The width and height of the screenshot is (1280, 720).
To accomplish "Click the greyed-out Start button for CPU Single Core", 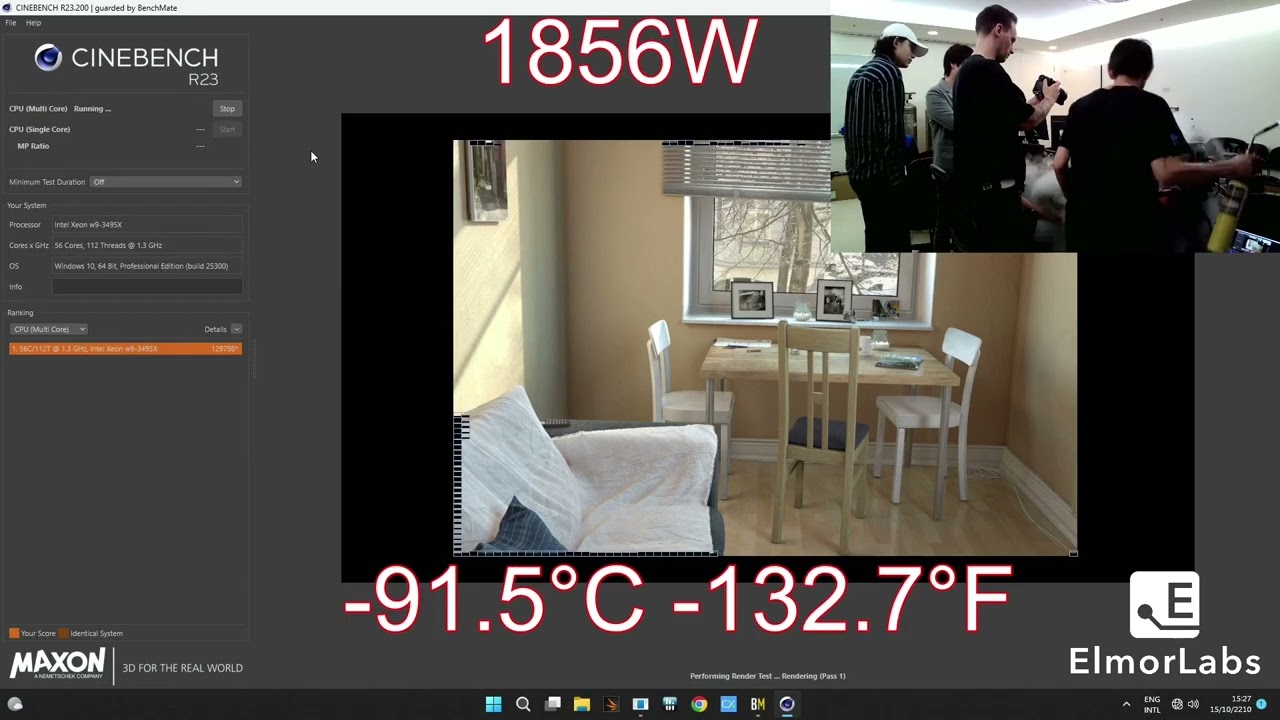I will [227, 129].
